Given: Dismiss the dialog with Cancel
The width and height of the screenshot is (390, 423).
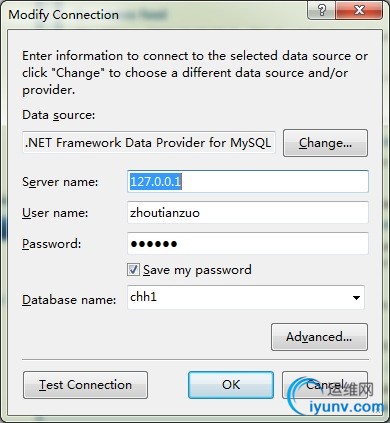Looking at the screenshot, I should (x=325, y=385).
